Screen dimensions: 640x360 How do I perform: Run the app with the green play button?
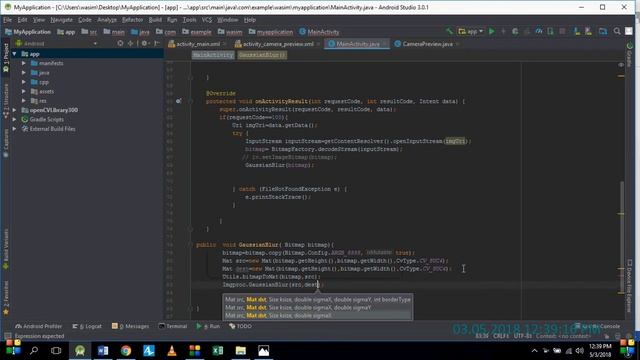coord(492,31)
